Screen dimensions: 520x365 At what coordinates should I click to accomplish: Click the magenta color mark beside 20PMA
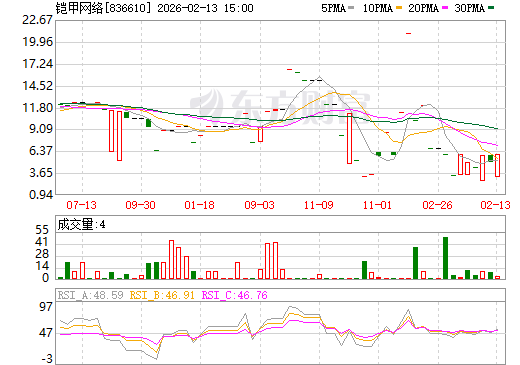pyautogui.click(x=445, y=7)
